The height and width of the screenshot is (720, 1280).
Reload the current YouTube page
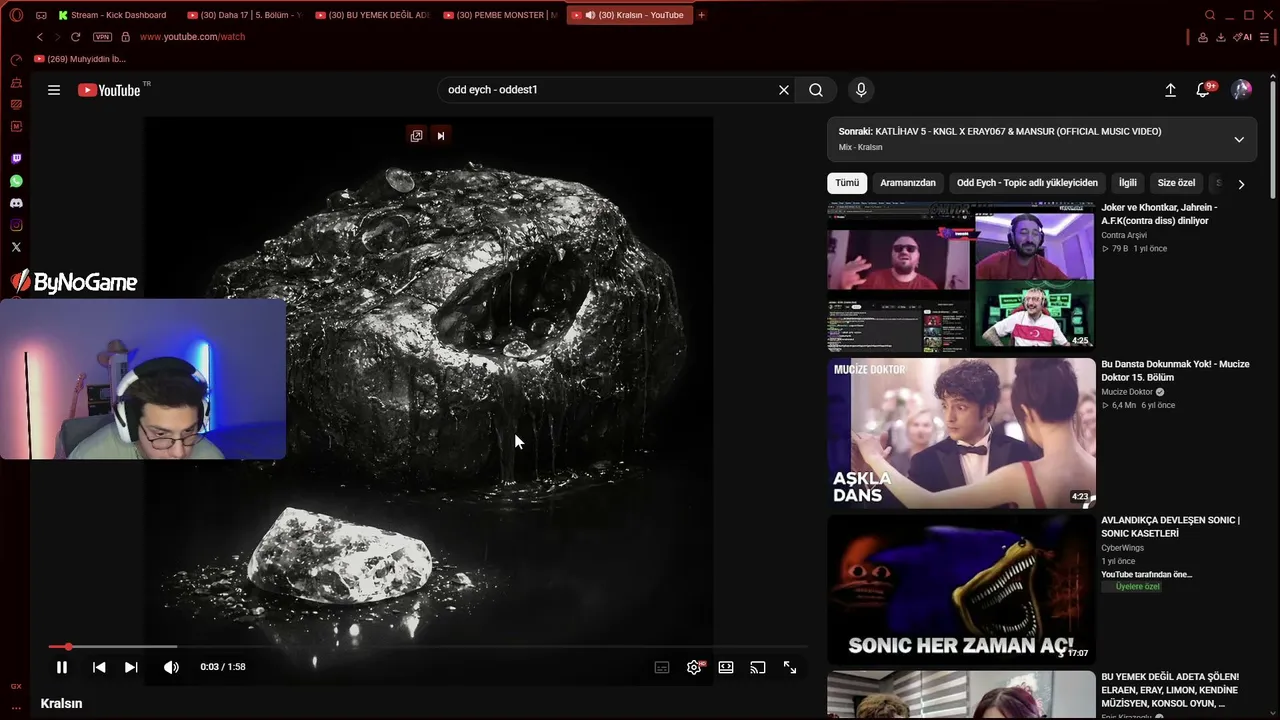(x=75, y=37)
